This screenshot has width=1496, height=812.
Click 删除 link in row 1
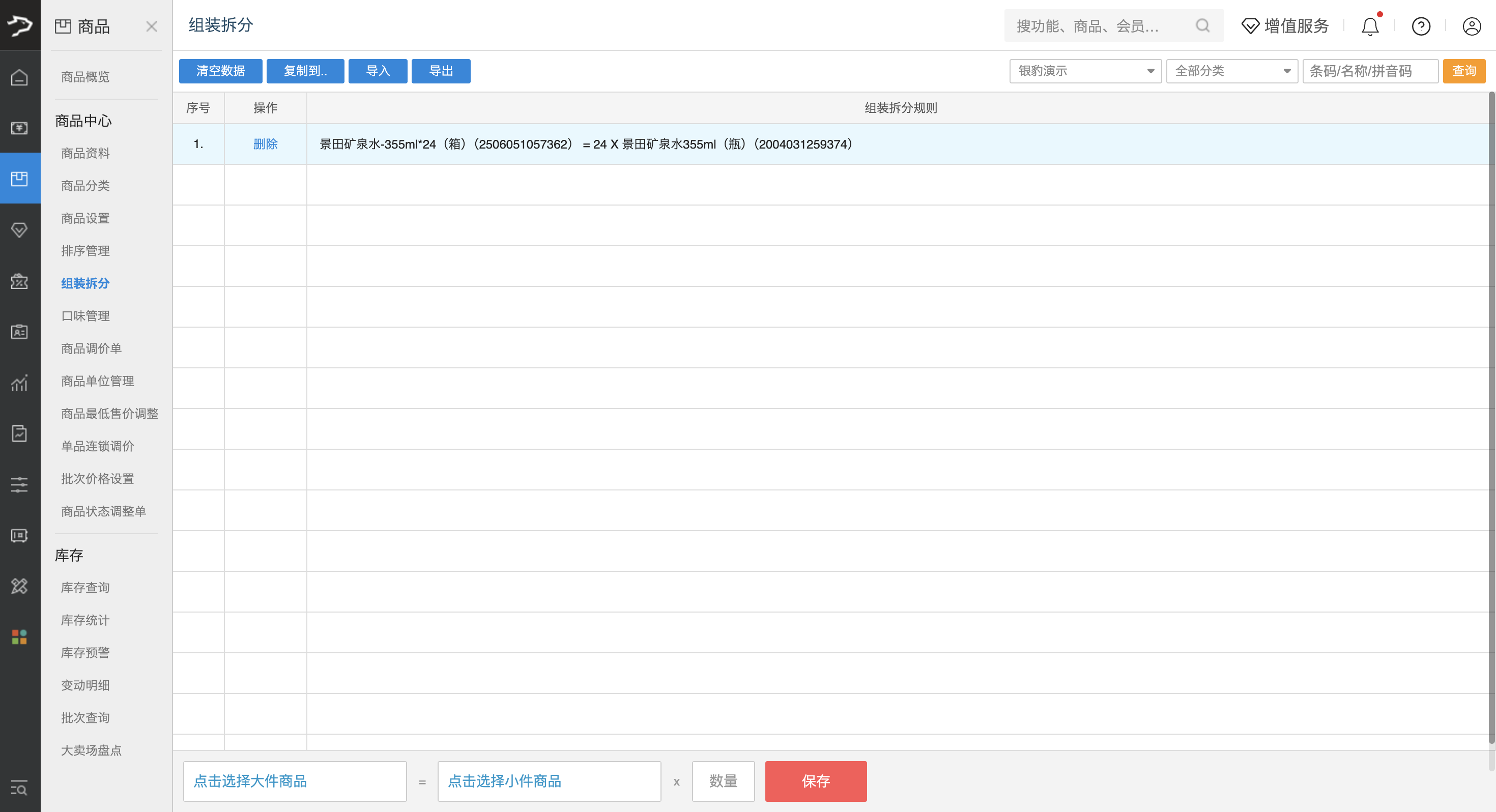tap(266, 144)
